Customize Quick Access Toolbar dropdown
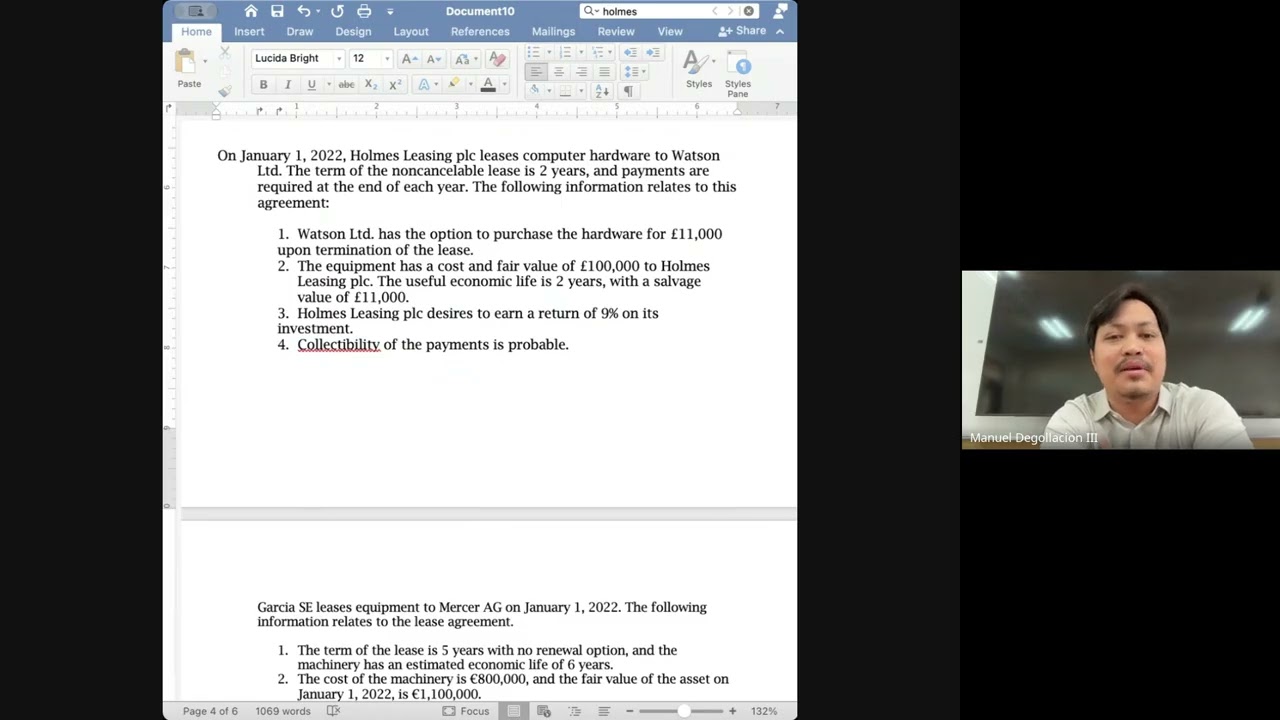This screenshot has height=720, width=1280. 390,11
